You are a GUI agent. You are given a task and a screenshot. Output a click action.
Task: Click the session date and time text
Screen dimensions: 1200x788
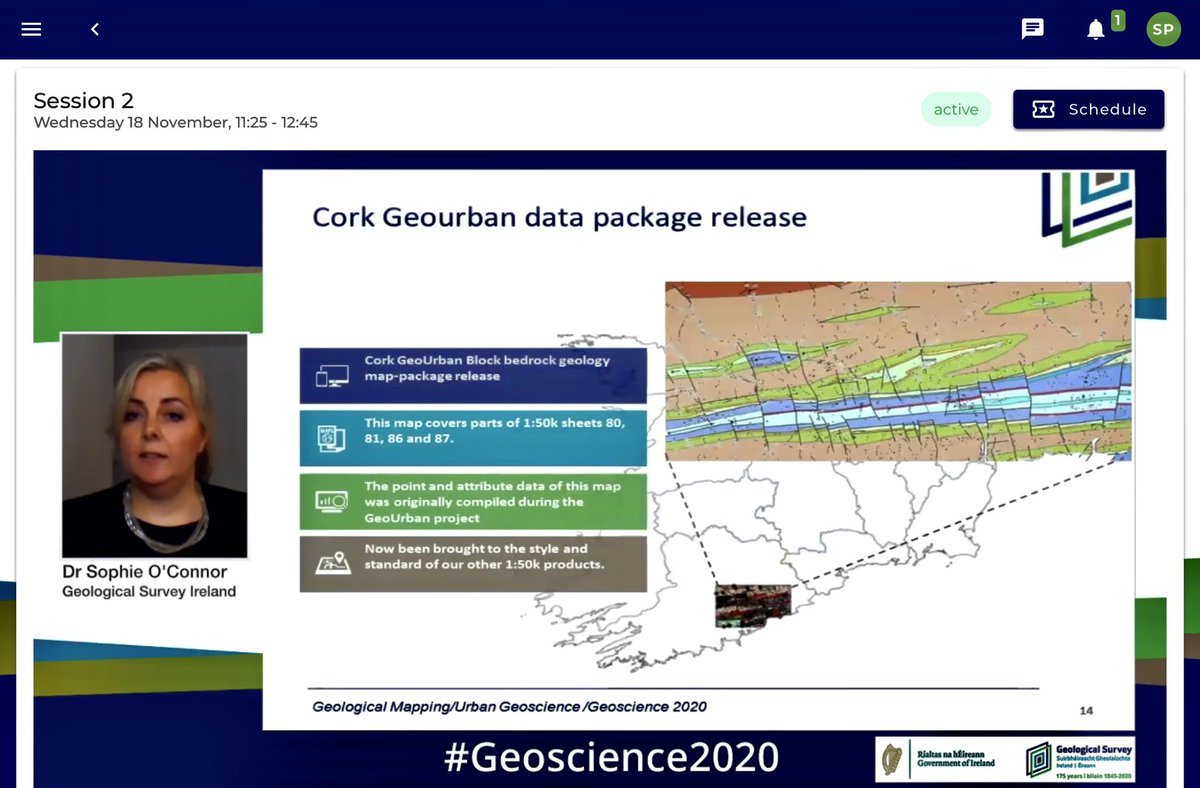point(176,123)
